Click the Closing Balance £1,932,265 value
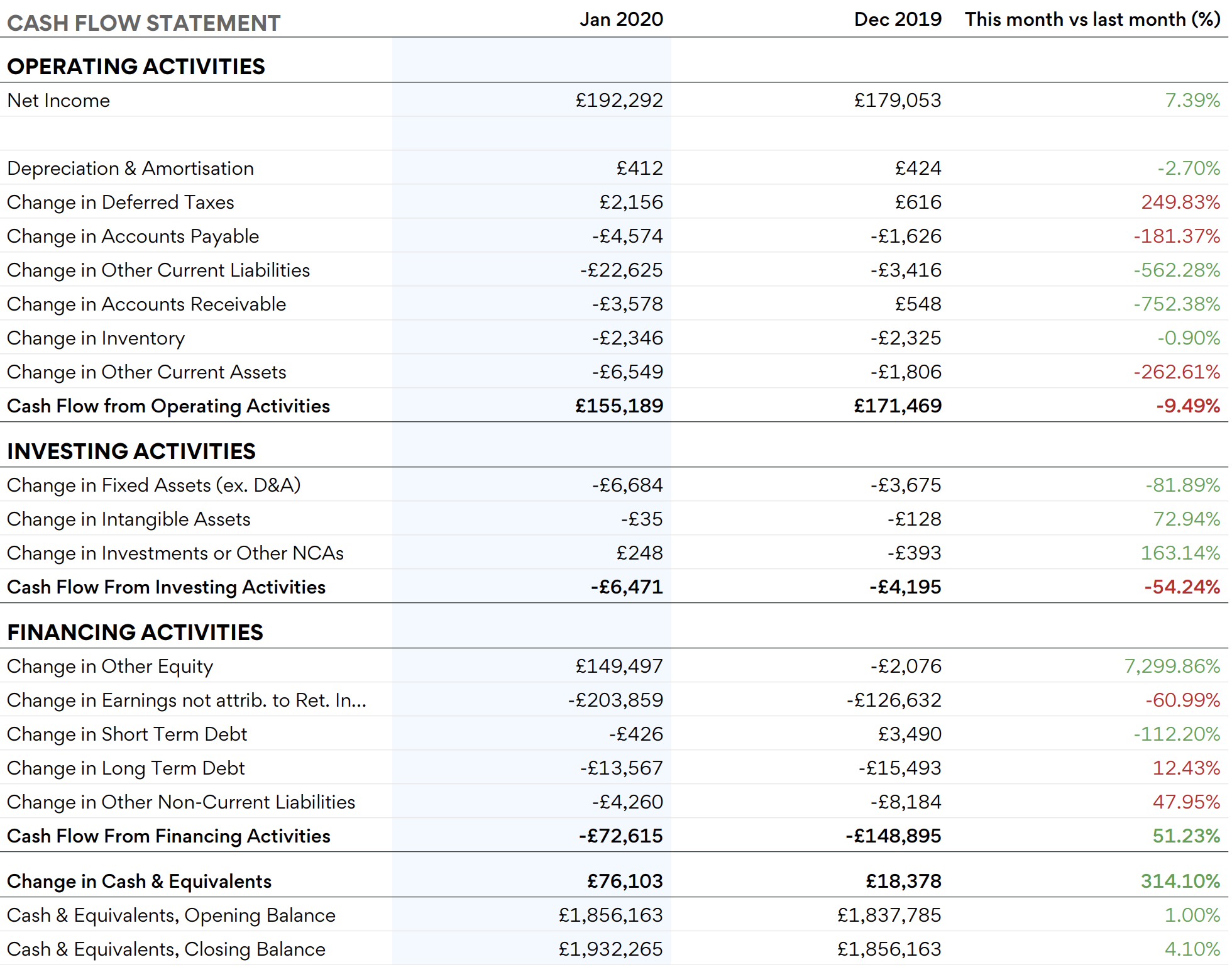1232x967 pixels. point(610,949)
